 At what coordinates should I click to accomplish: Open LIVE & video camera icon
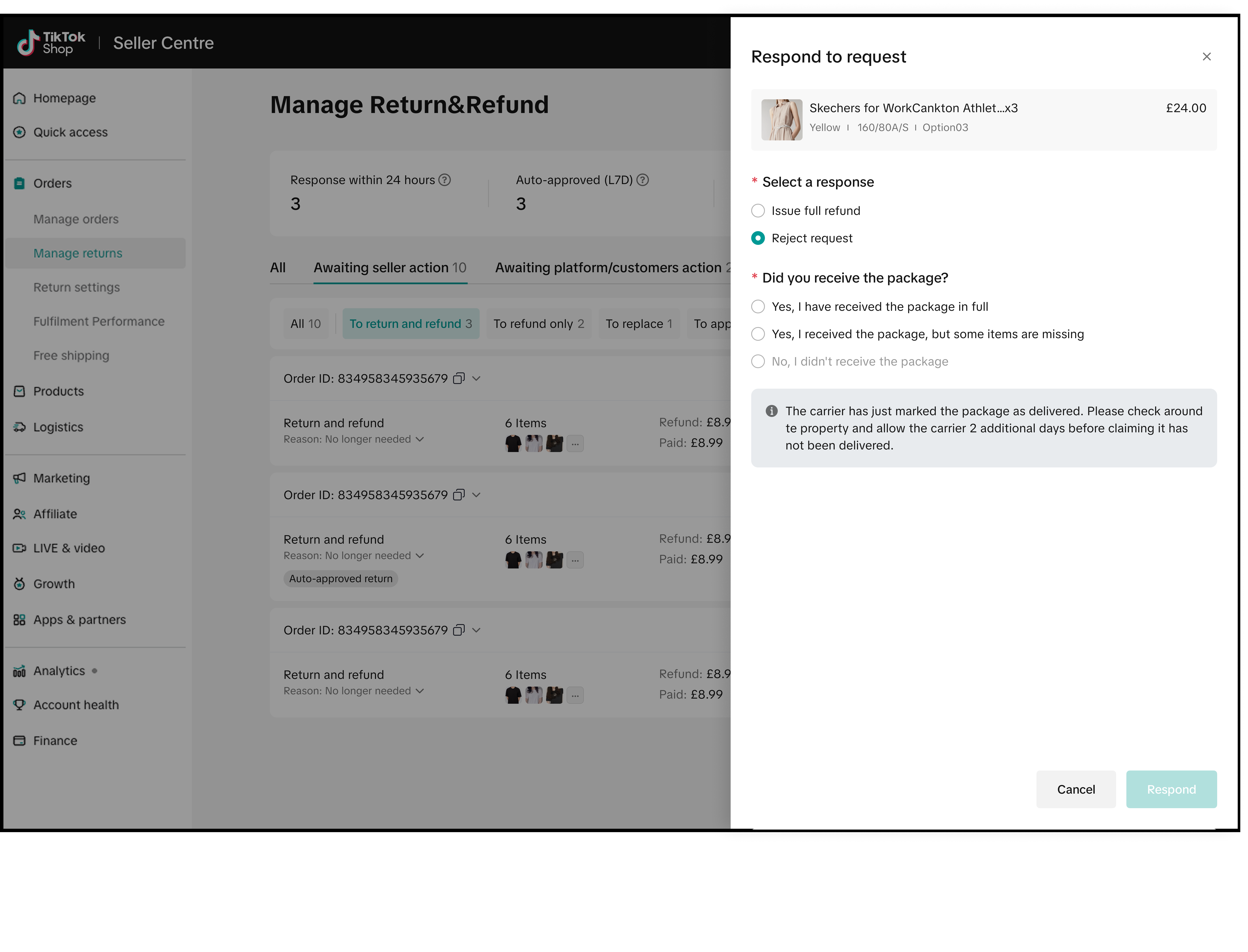19,548
